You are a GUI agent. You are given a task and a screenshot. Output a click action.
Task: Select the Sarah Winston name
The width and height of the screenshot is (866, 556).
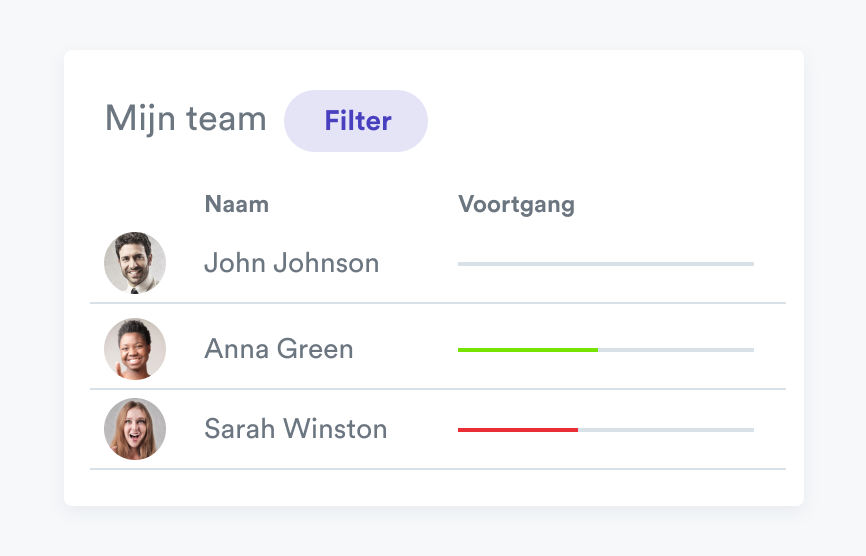(295, 429)
